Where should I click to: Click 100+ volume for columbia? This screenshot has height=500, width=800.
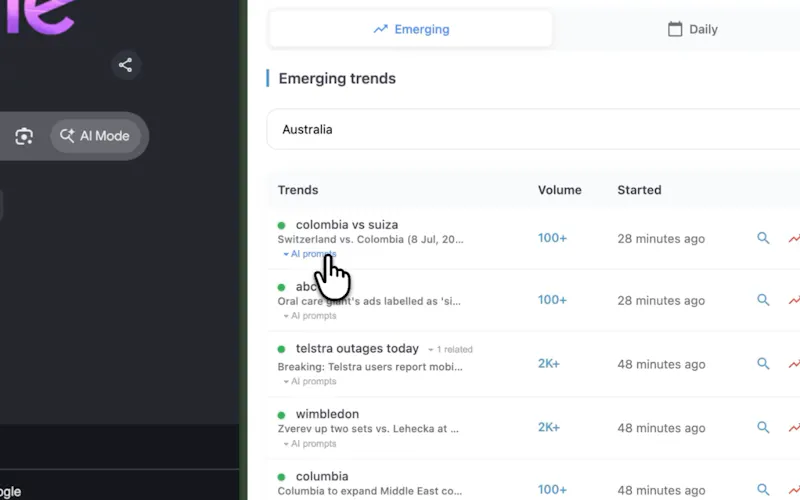pos(552,490)
